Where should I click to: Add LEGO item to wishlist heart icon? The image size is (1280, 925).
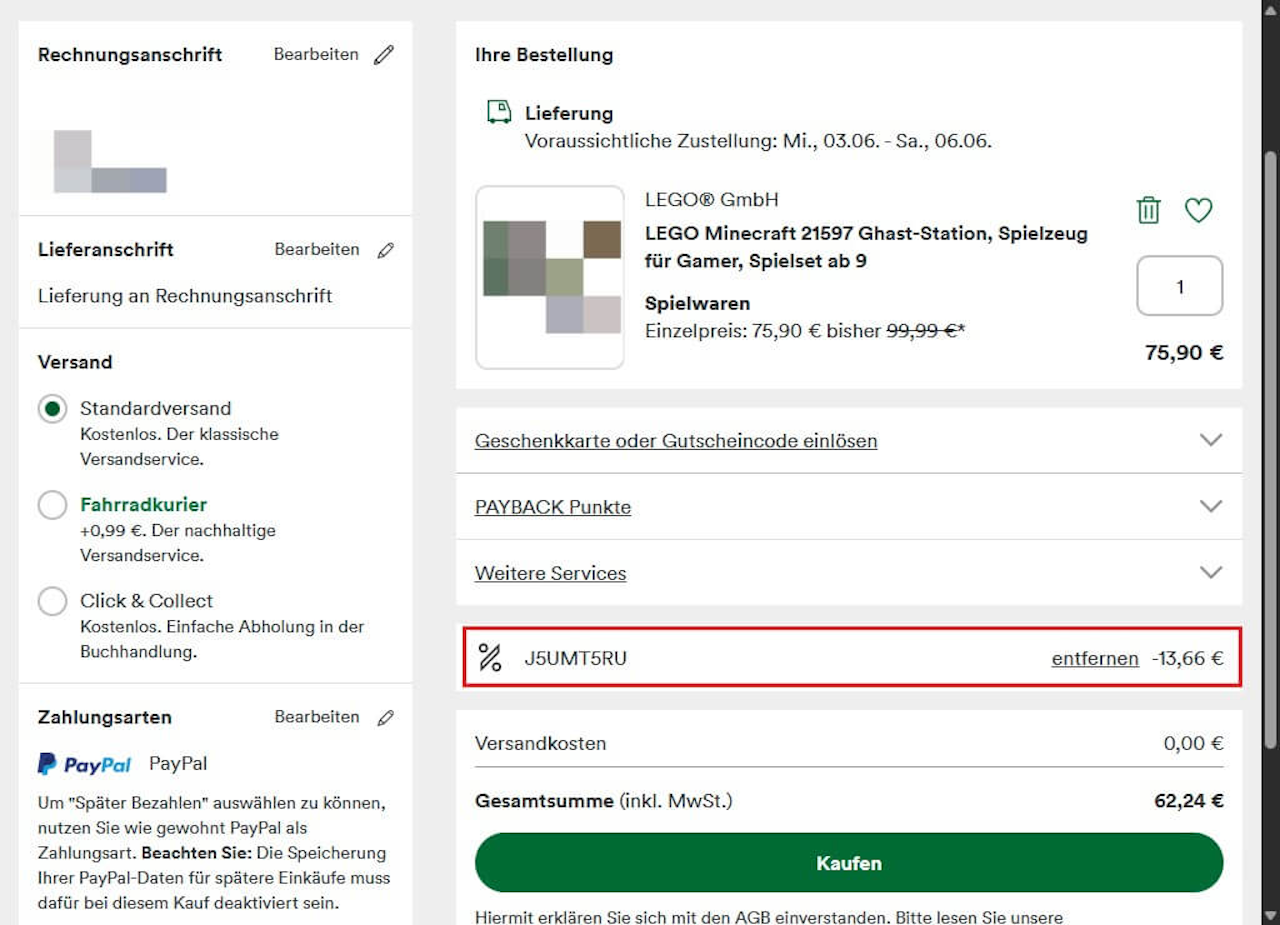[1198, 210]
